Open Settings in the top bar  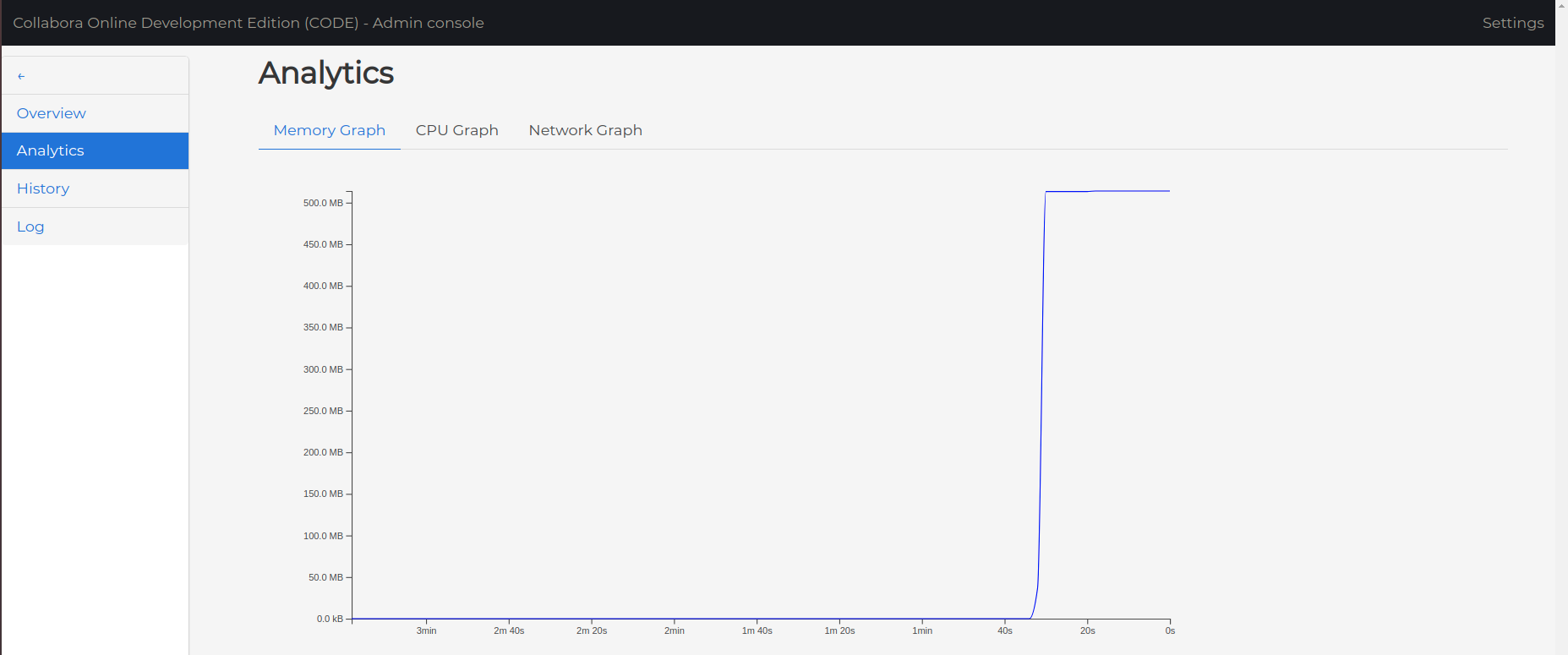coord(1512,23)
